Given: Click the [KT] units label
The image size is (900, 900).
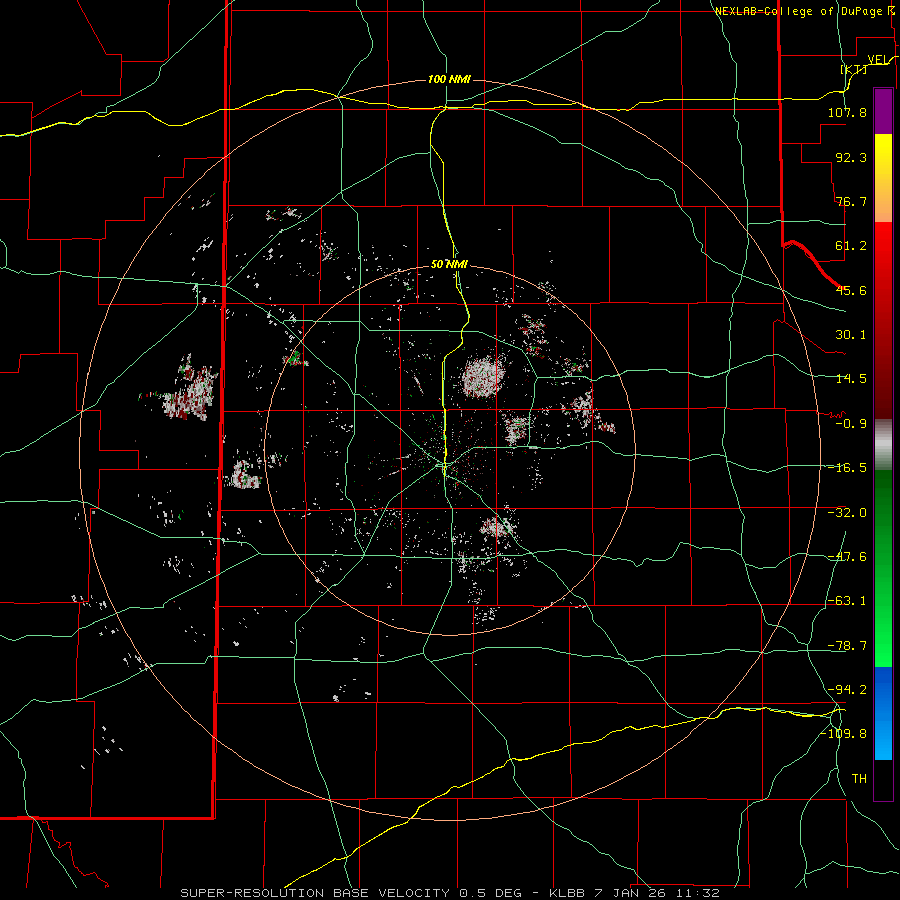Looking at the screenshot, I should pos(854,69).
